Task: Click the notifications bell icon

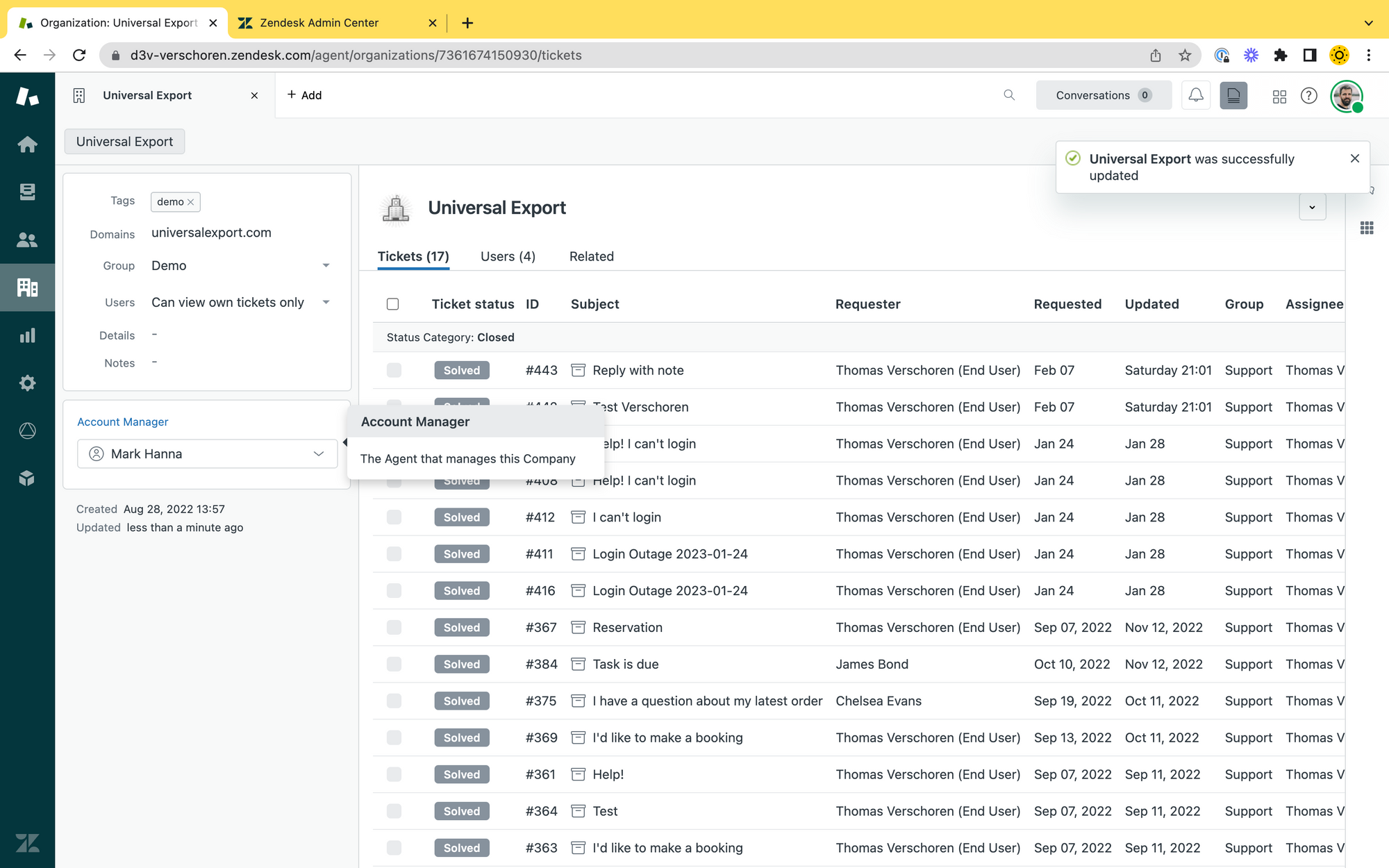Action: click(1195, 95)
